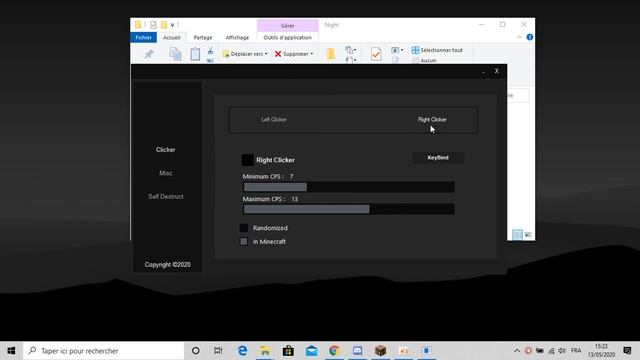
Task: Open the Mail app from taskbar
Action: 311,351
